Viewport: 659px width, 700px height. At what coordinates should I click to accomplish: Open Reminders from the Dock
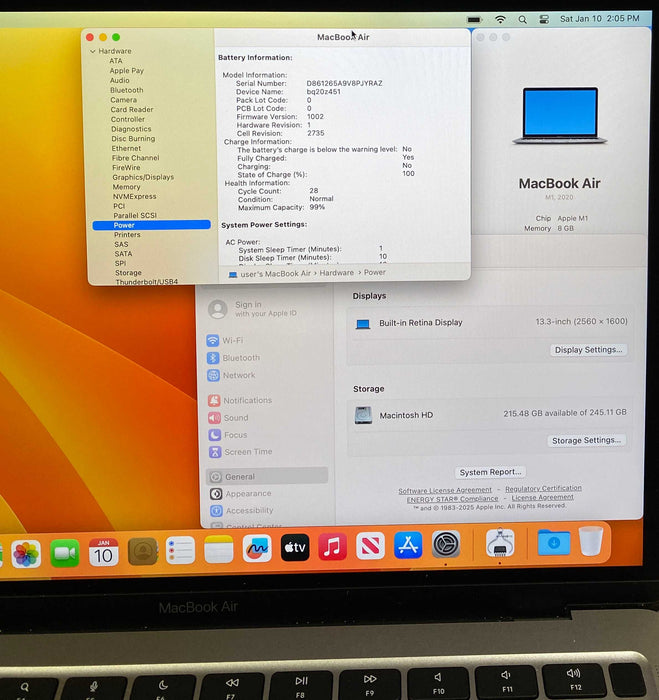coord(180,550)
